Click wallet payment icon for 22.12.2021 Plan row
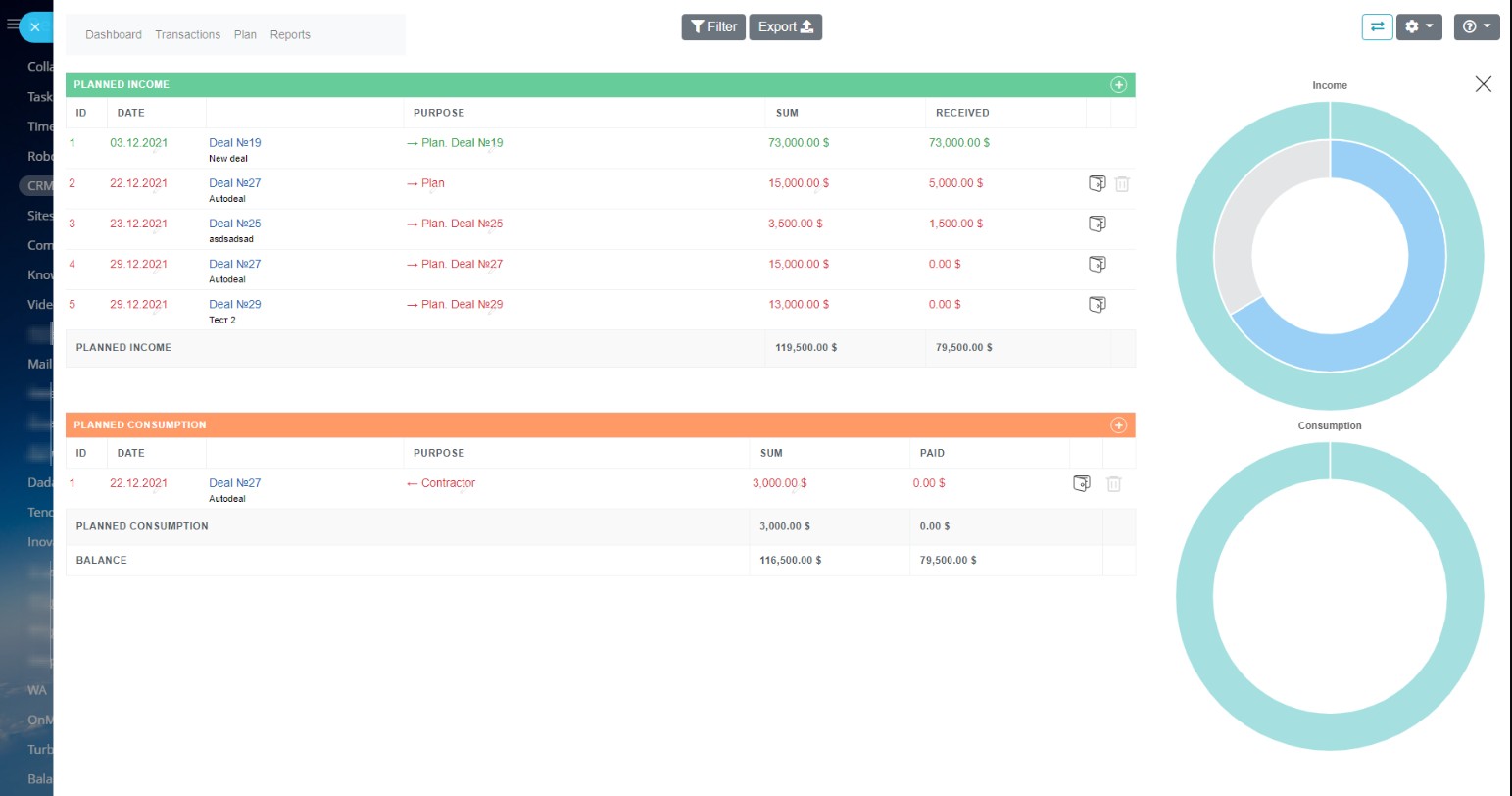This screenshot has height=796, width=1512. [1097, 183]
